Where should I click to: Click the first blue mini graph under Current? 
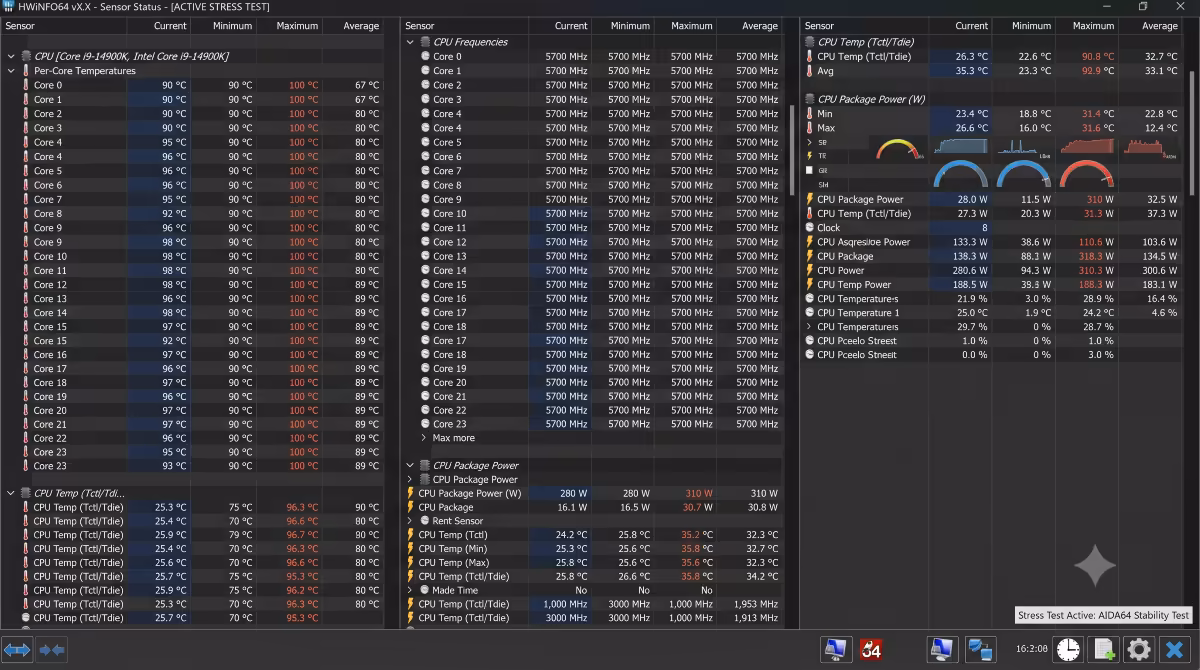pos(960,146)
